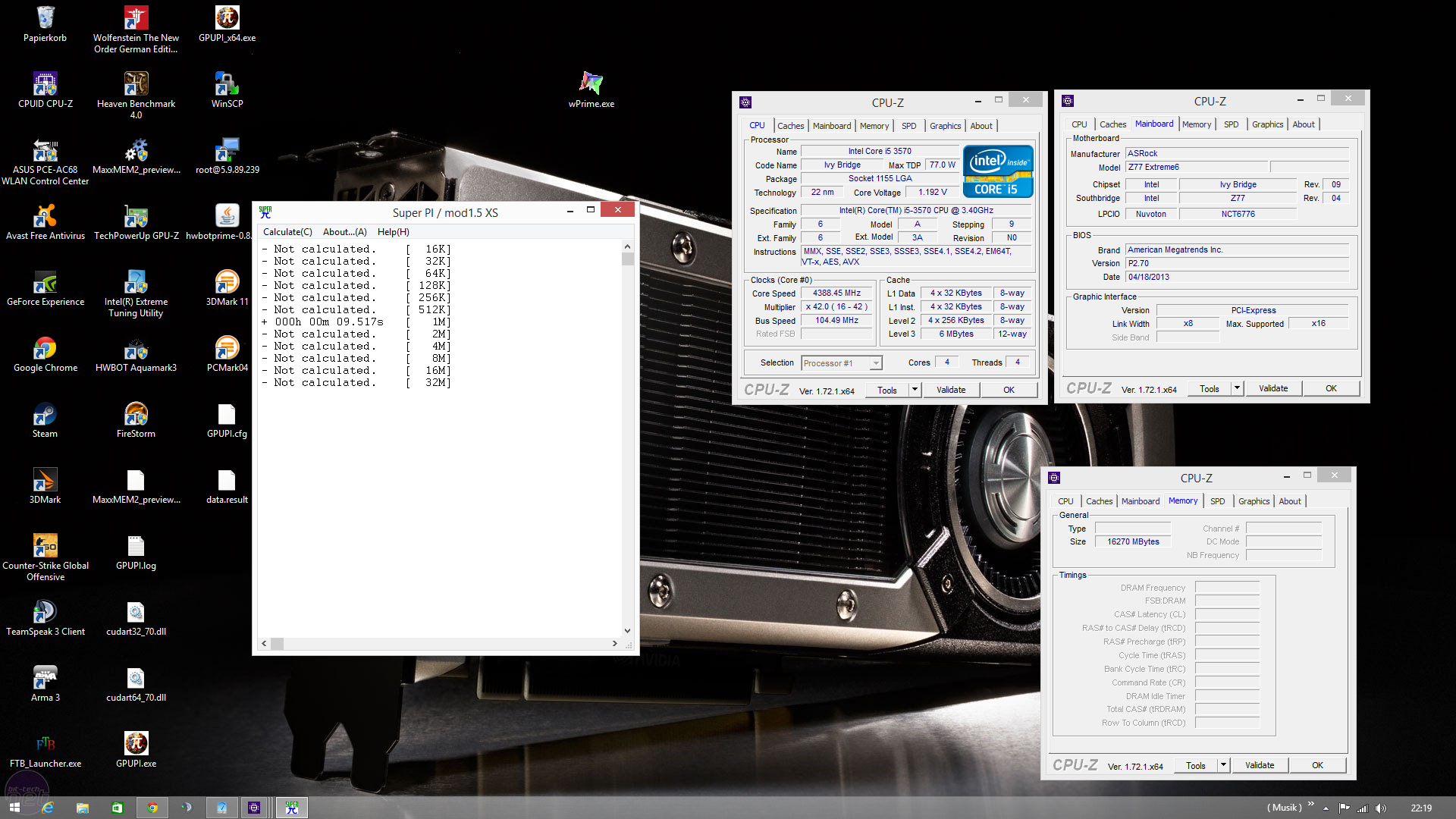
Task: Click Validate in Memory CPU-Z window
Action: point(1260,765)
